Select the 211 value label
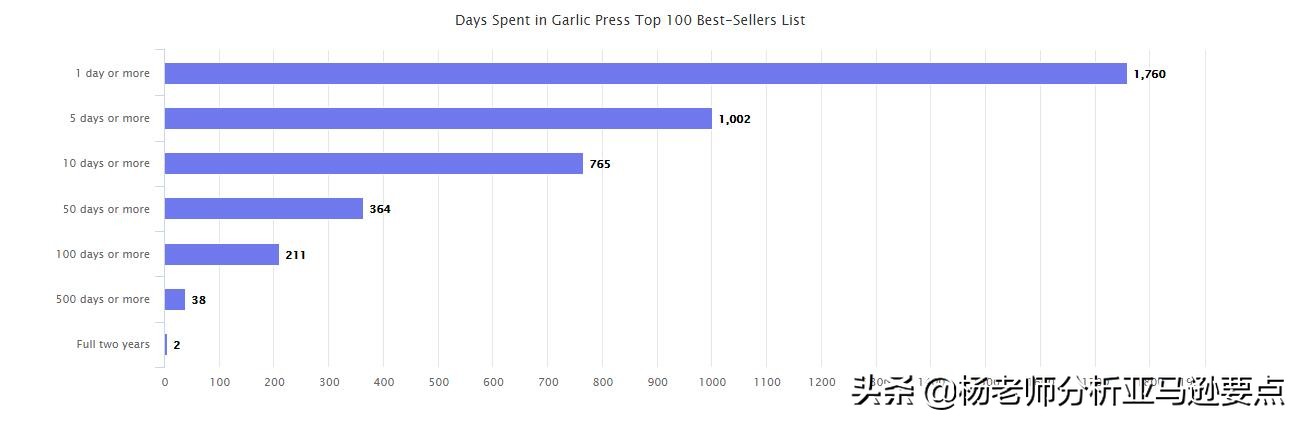The height and width of the screenshot is (421, 1299). [x=295, y=255]
